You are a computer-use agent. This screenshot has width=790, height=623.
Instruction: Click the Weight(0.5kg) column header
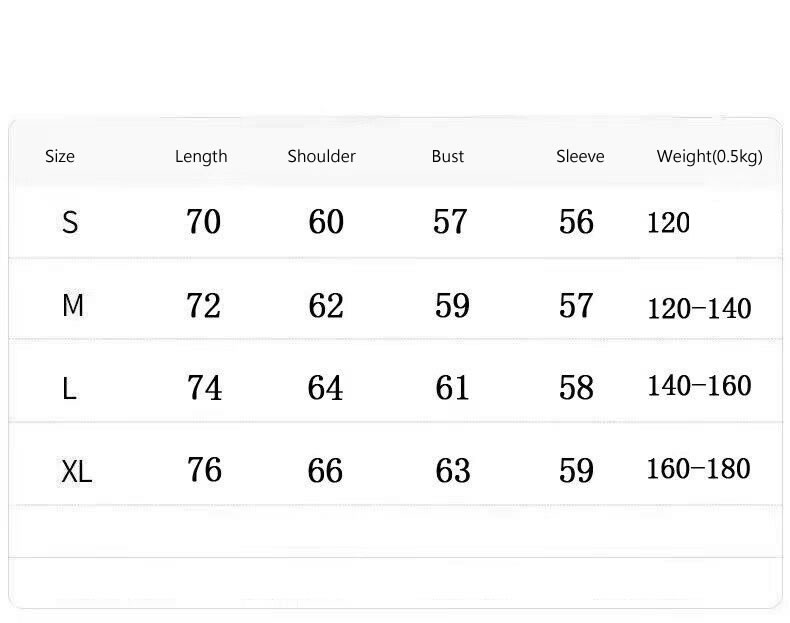click(x=709, y=156)
